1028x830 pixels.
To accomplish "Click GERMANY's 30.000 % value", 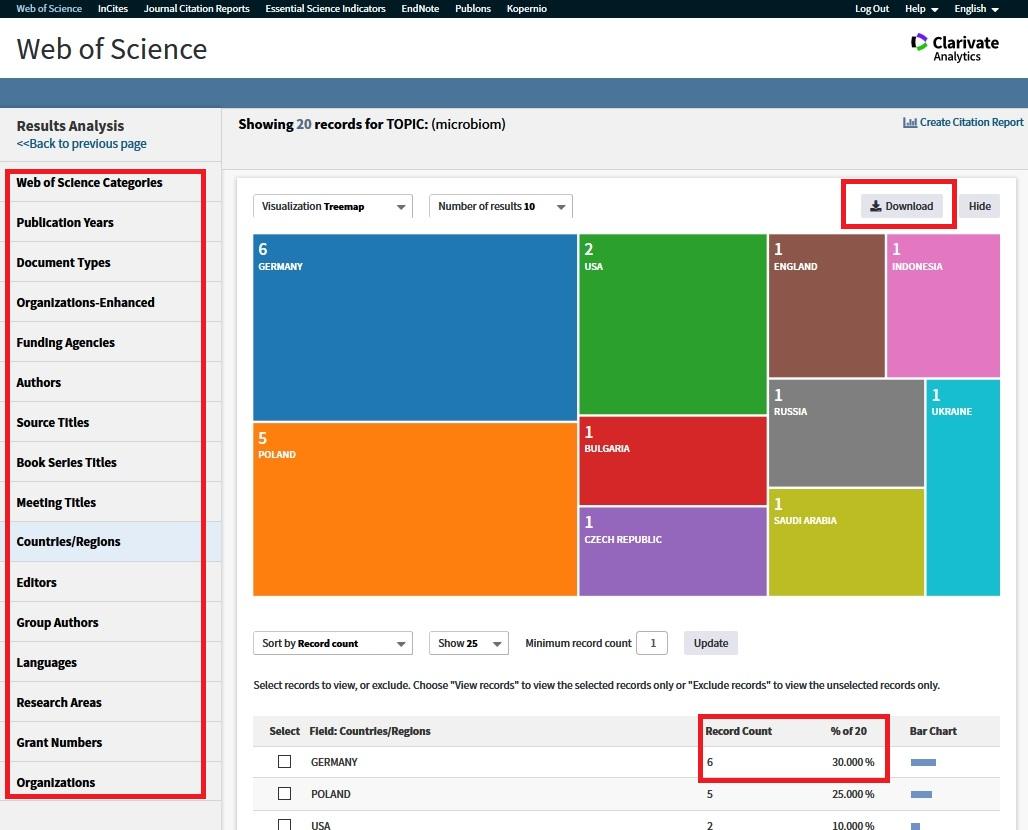I will (x=853, y=762).
